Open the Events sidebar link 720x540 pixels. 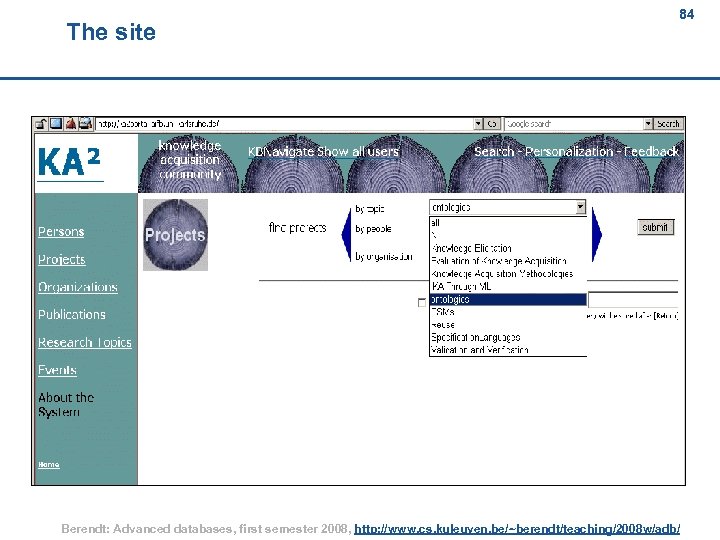pyautogui.click(x=57, y=370)
